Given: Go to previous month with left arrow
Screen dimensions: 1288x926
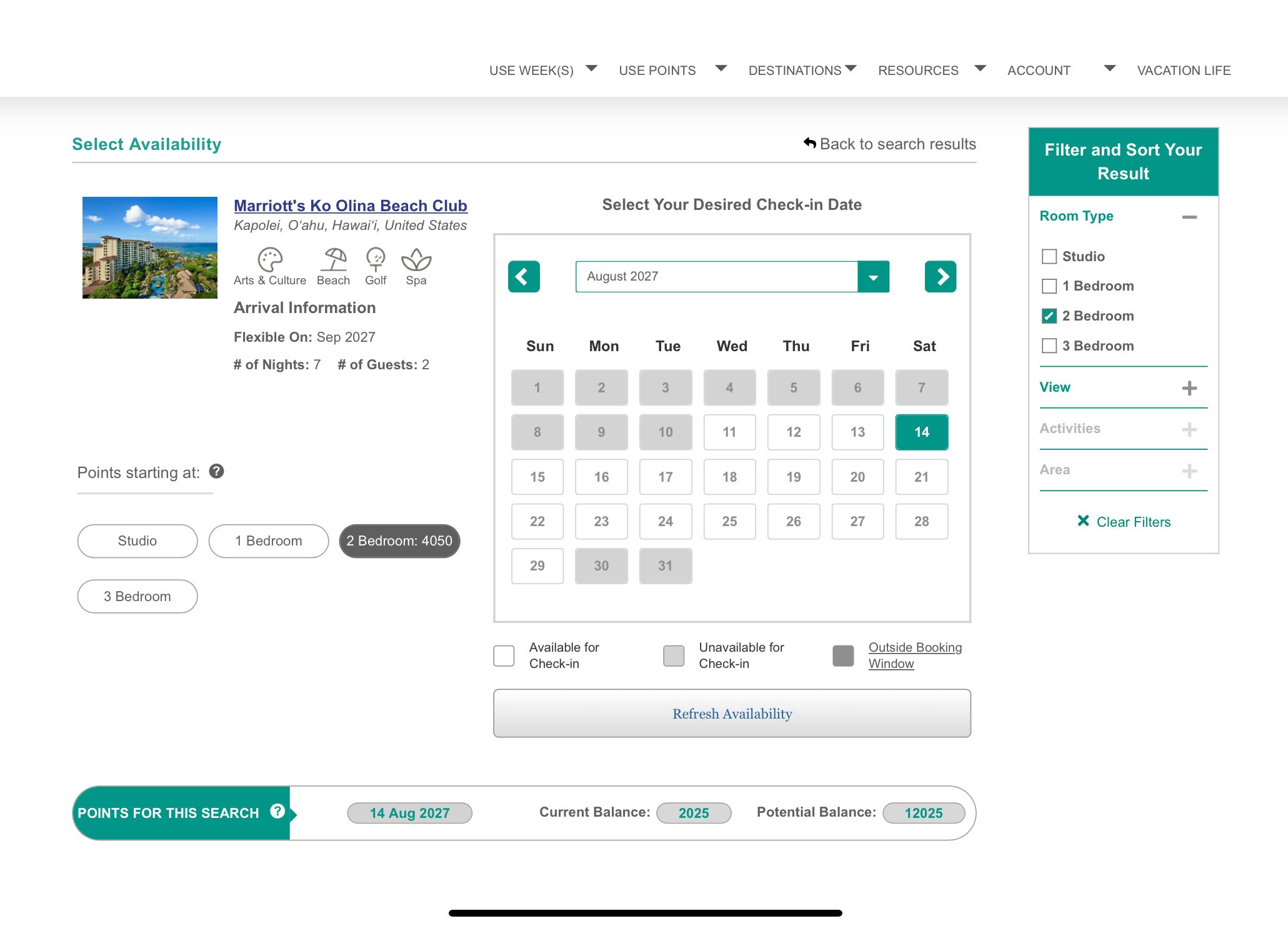Looking at the screenshot, I should coord(524,277).
